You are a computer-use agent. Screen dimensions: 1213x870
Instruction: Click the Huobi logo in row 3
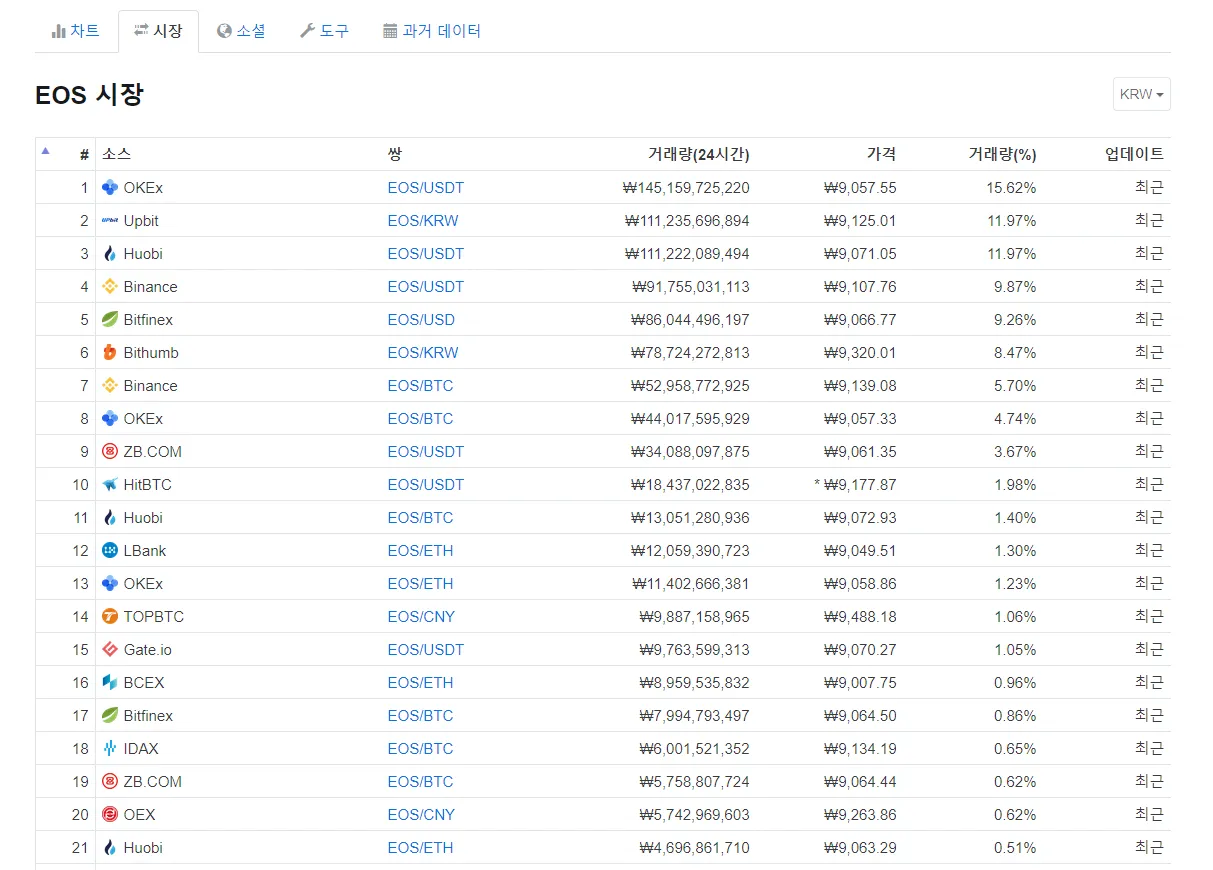pos(110,253)
